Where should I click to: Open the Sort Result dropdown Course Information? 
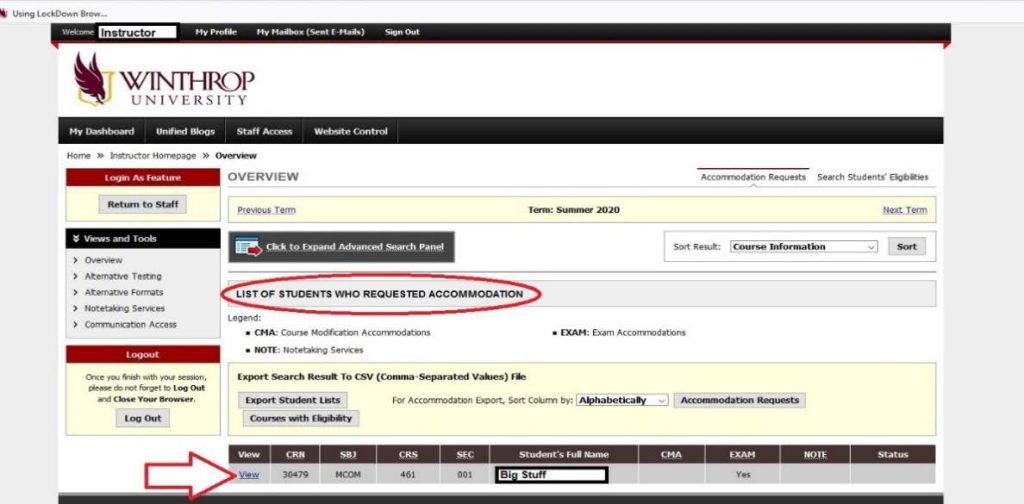click(803, 247)
